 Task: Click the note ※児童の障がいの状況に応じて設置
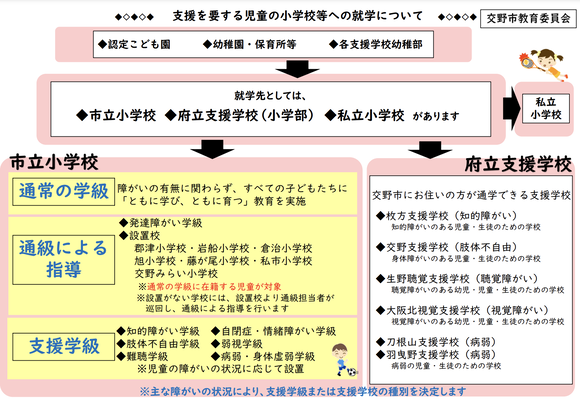coord(221,369)
